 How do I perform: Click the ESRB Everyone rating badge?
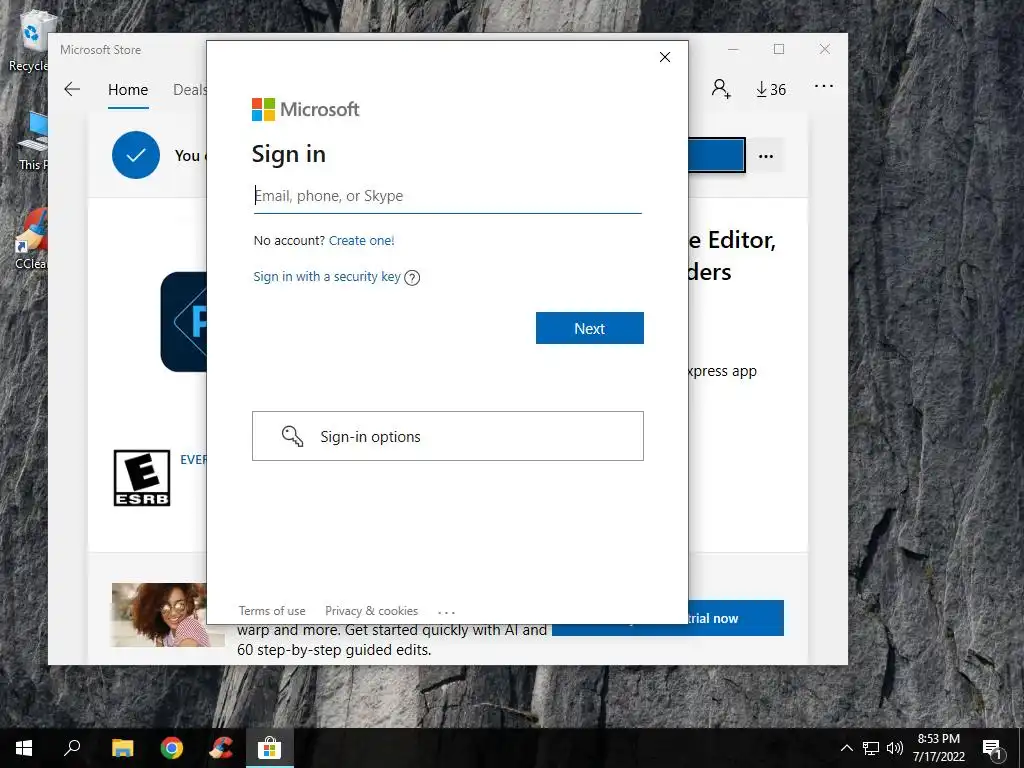click(x=142, y=478)
